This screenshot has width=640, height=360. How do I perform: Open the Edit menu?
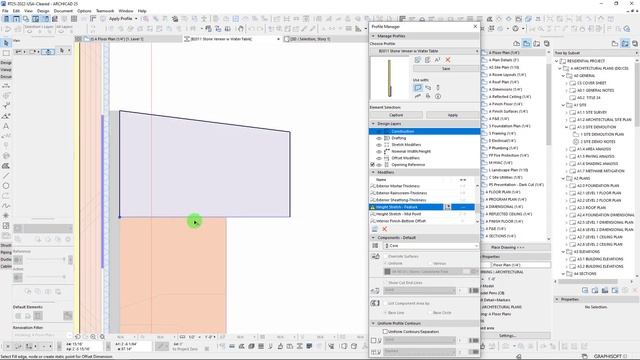[x=16, y=11]
